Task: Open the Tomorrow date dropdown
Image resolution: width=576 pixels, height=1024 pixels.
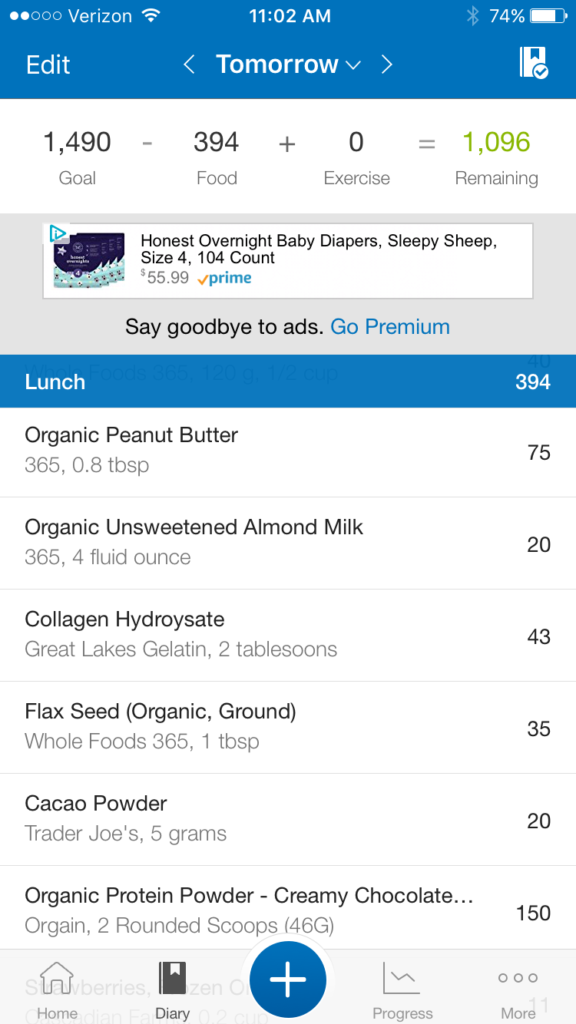Action: click(x=288, y=65)
